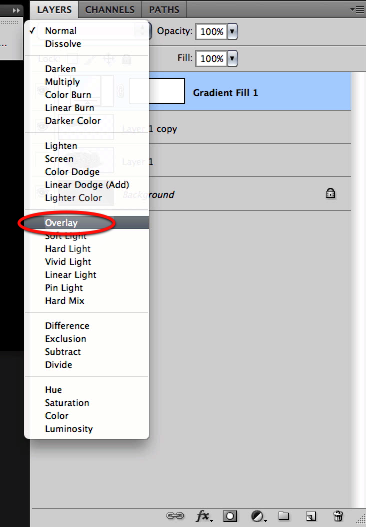Open the Layers panel options menu
This screenshot has height=527, width=366.
pyautogui.click(x=357, y=10)
